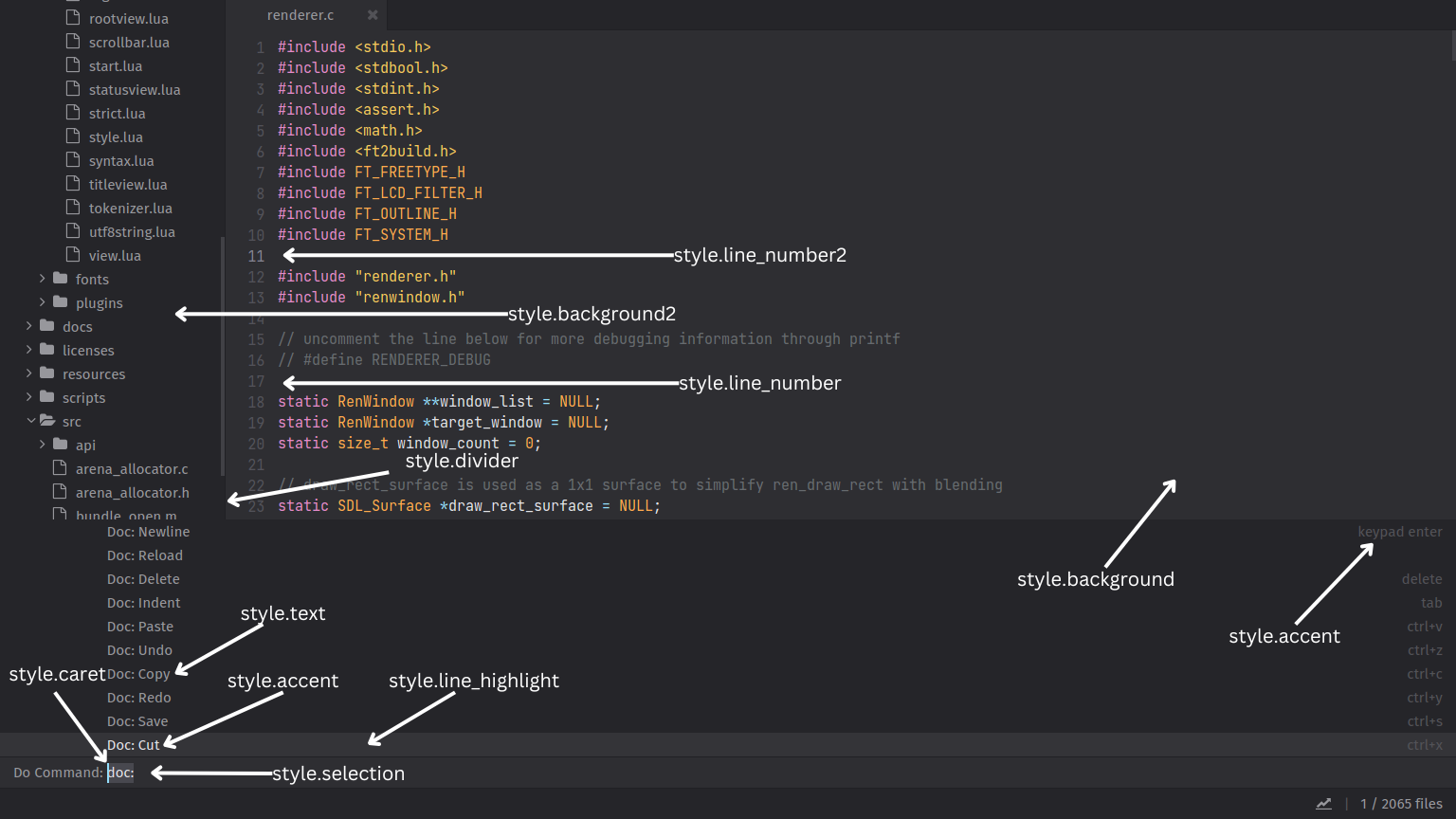Viewport: 1456px width, 819px height.
Task: Click line 'static size_t window_count = 0;'
Action: tap(409, 443)
